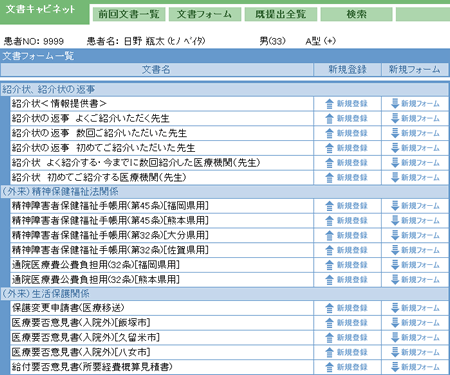The height and width of the screenshot is (375, 450).
Task: Switch to the 文書フォーム tab
Action: point(204,14)
